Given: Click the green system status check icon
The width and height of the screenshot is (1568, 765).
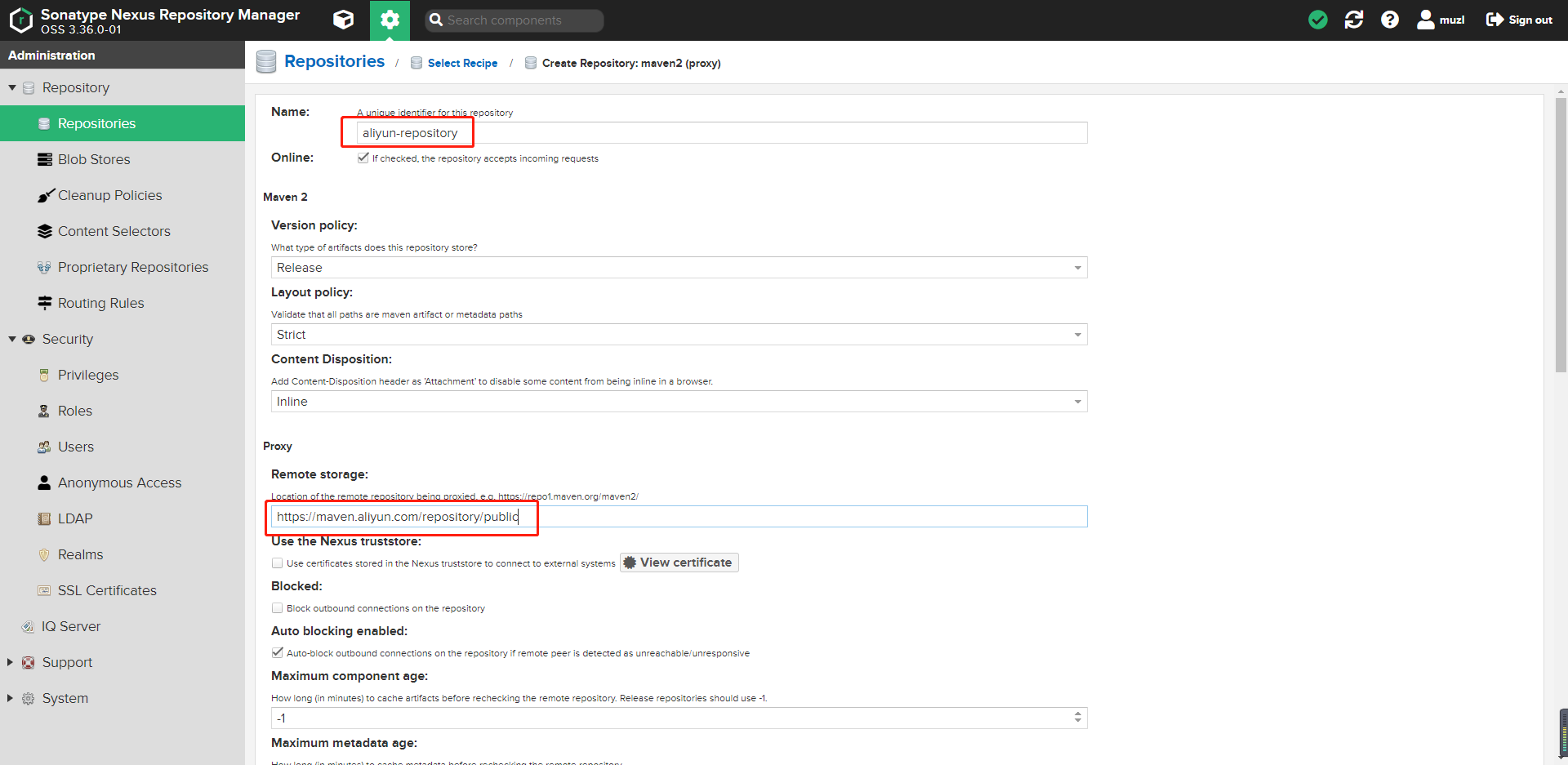Looking at the screenshot, I should point(1317,20).
